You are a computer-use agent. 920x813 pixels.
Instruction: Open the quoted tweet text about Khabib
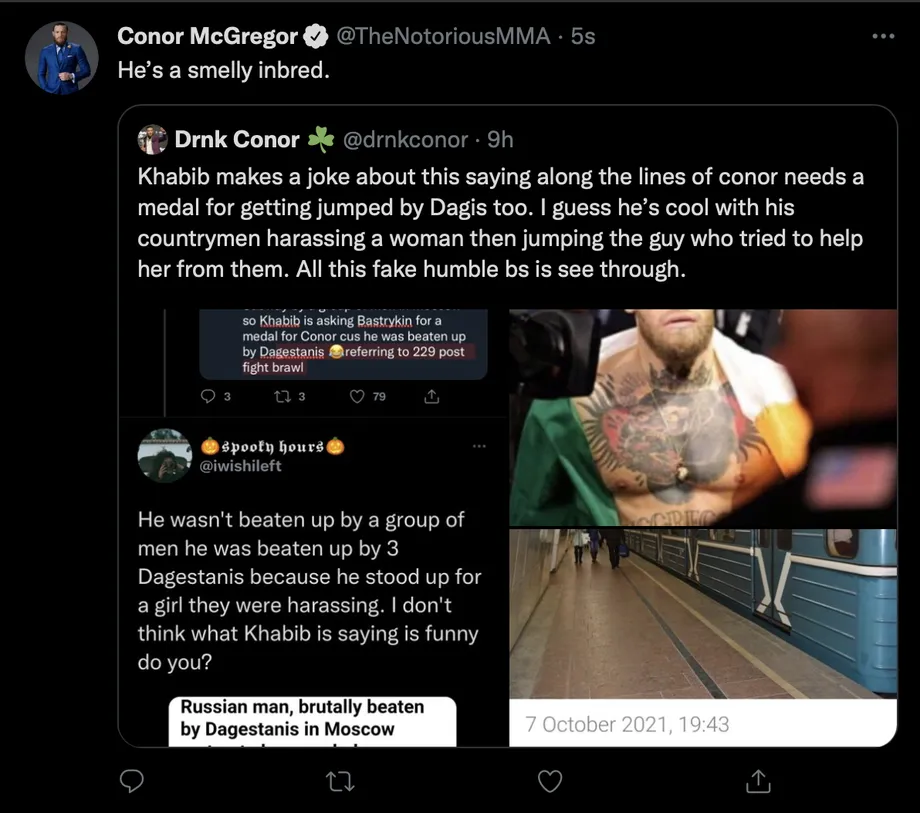click(500, 223)
